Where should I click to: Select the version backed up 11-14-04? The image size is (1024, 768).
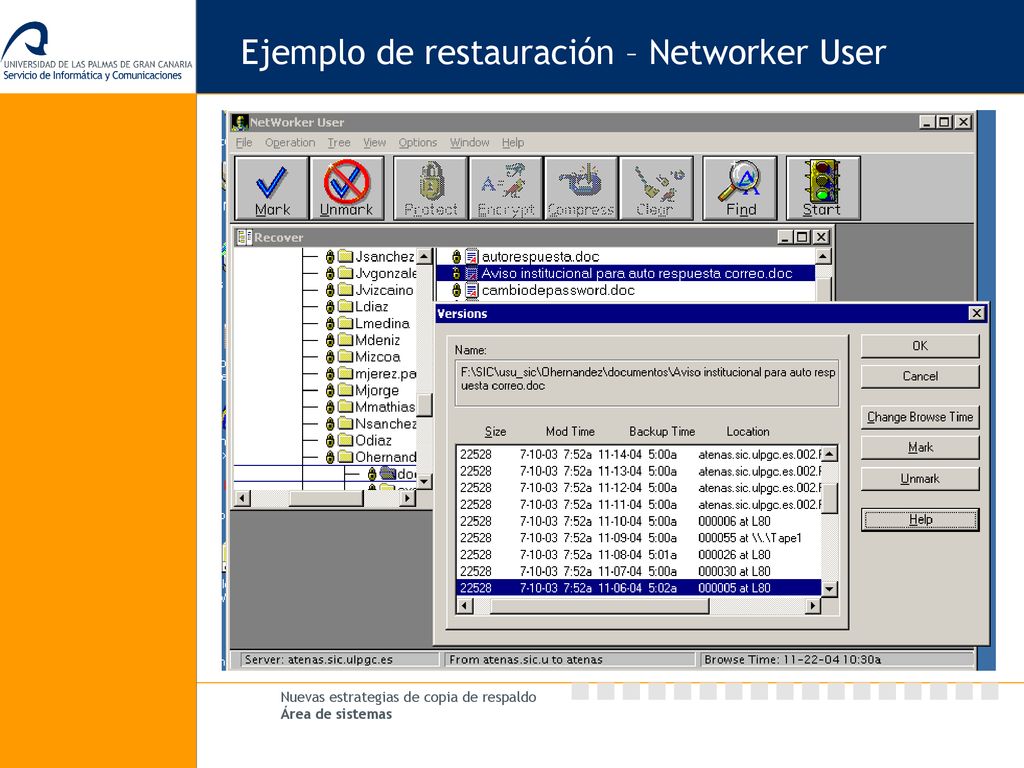coord(639,455)
